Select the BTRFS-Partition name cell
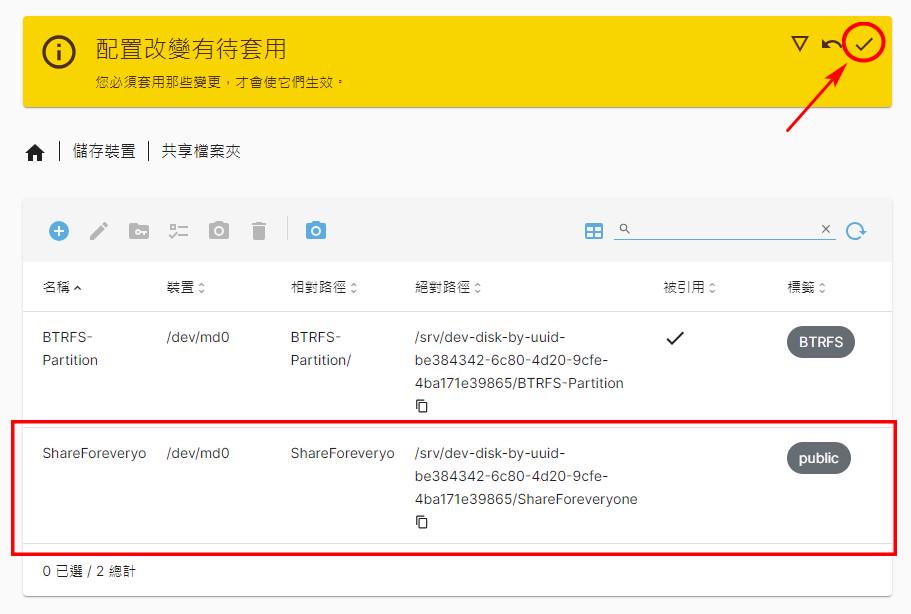911x614 pixels. tap(70, 349)
